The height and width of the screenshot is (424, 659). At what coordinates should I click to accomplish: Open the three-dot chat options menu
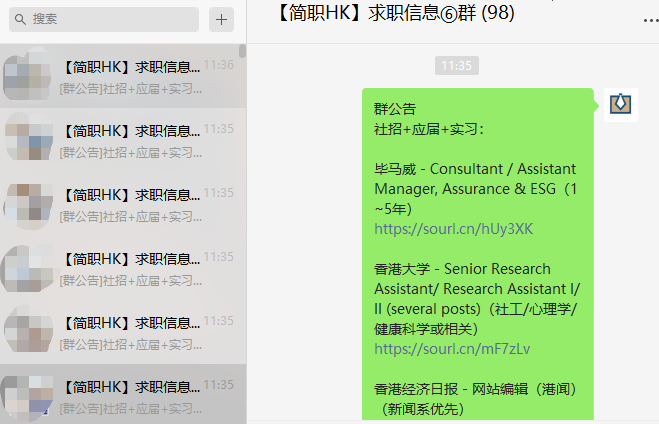(x=651, y=21)
